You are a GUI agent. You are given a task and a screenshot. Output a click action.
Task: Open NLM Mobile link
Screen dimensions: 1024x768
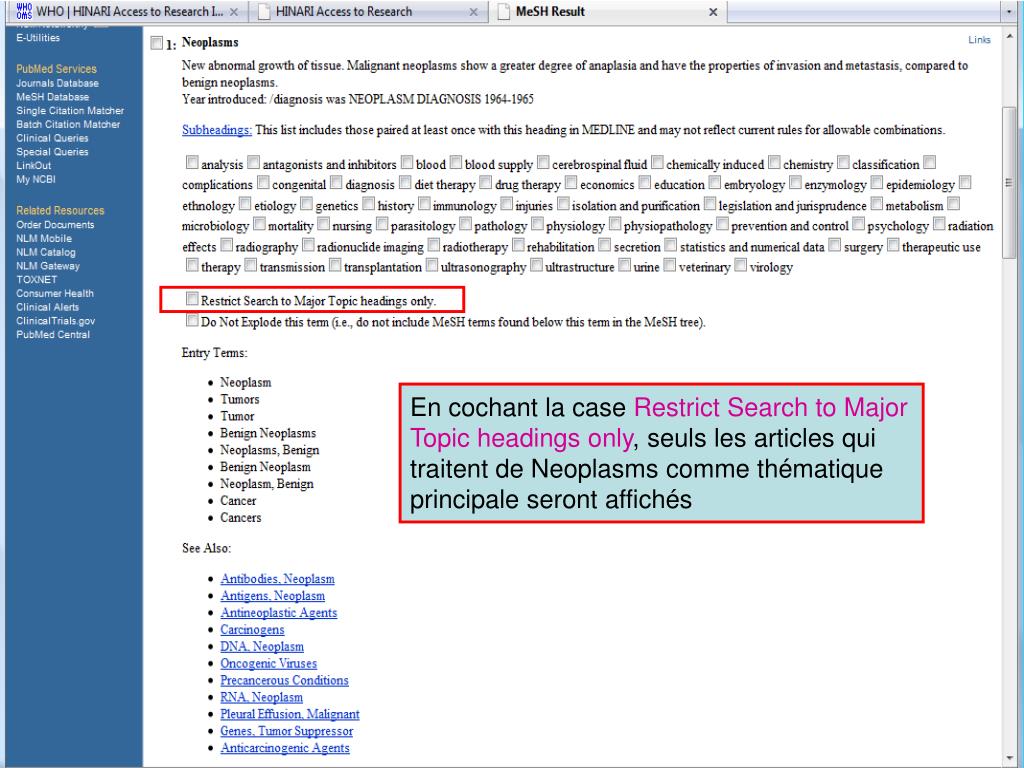tap(44, 238)
